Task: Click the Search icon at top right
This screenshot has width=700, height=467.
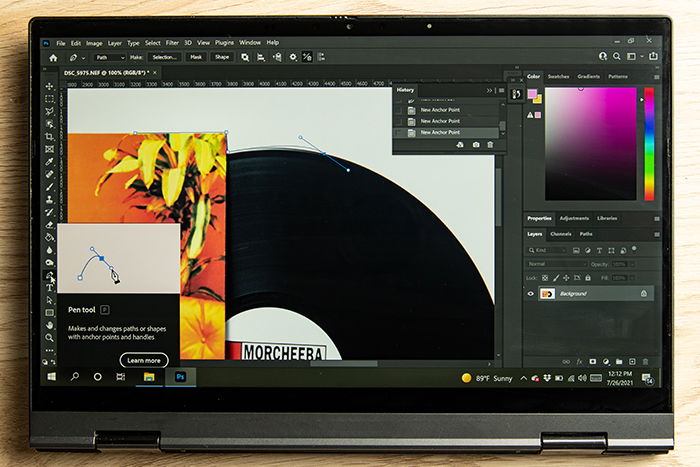Action: click(617, 56)
